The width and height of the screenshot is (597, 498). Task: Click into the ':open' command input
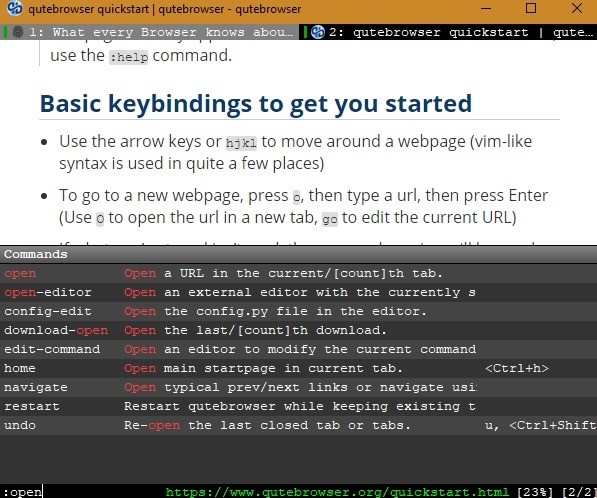pos(82,492)
